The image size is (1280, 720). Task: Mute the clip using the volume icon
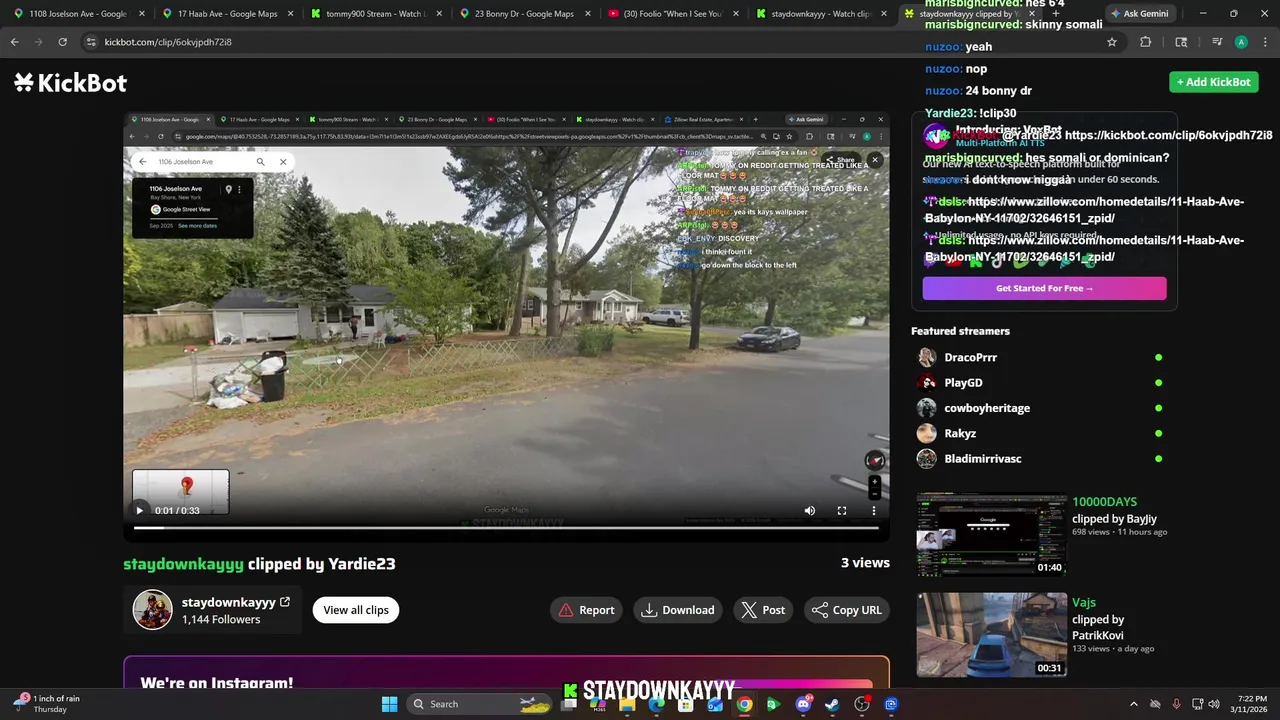point(810,510)
